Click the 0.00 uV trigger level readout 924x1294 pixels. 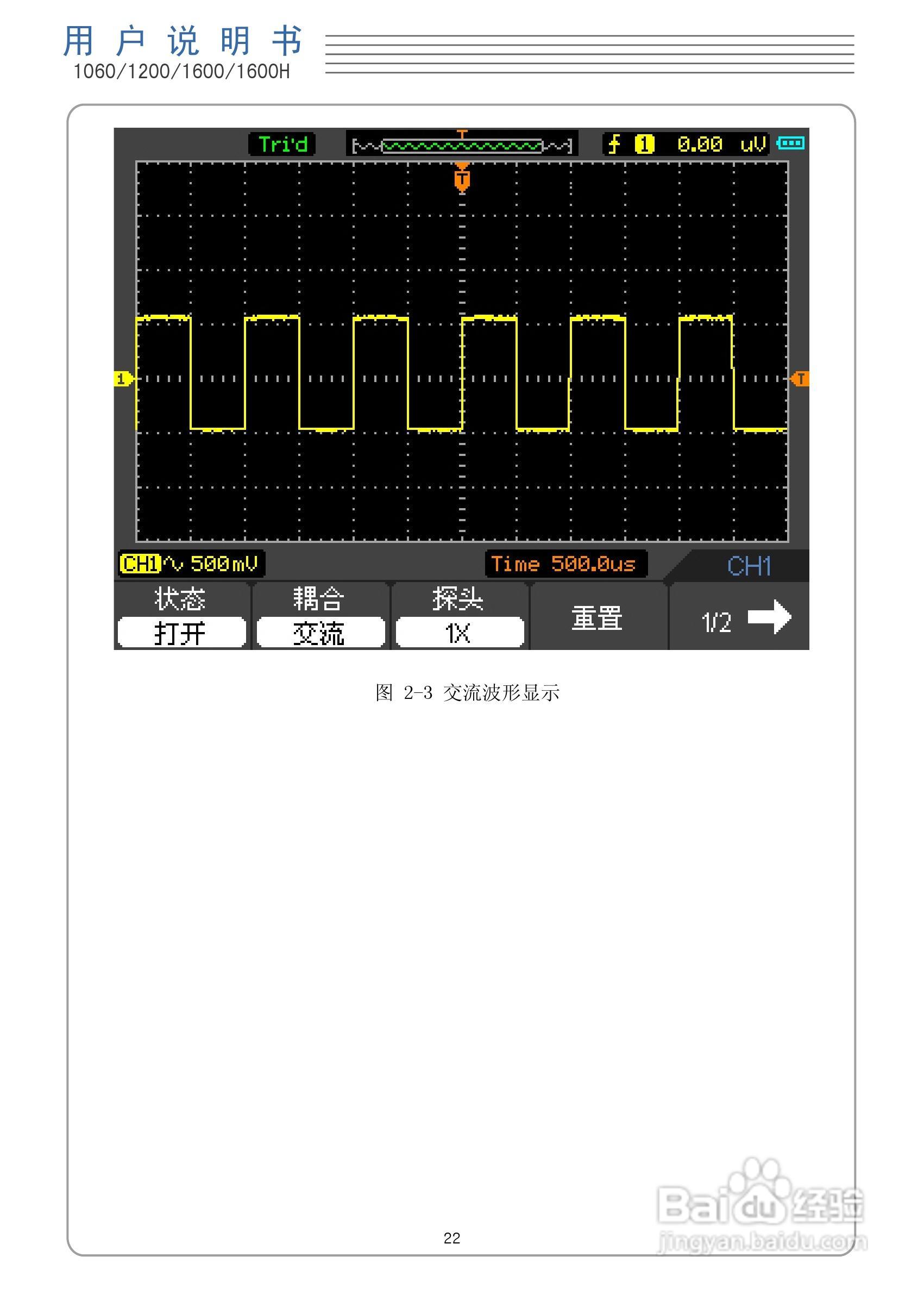point(721,144)
